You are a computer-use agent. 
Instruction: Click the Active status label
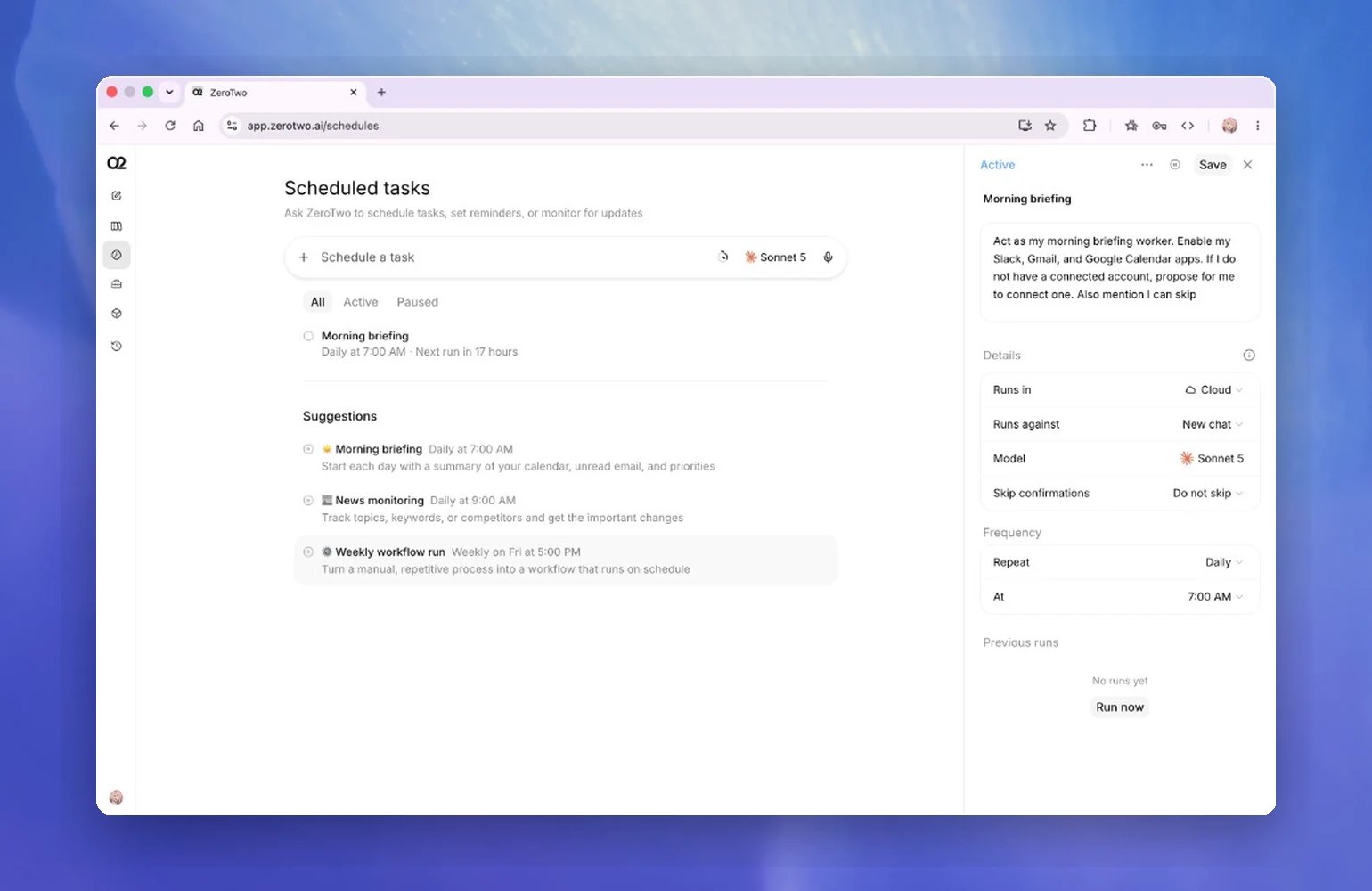point(997,165)
